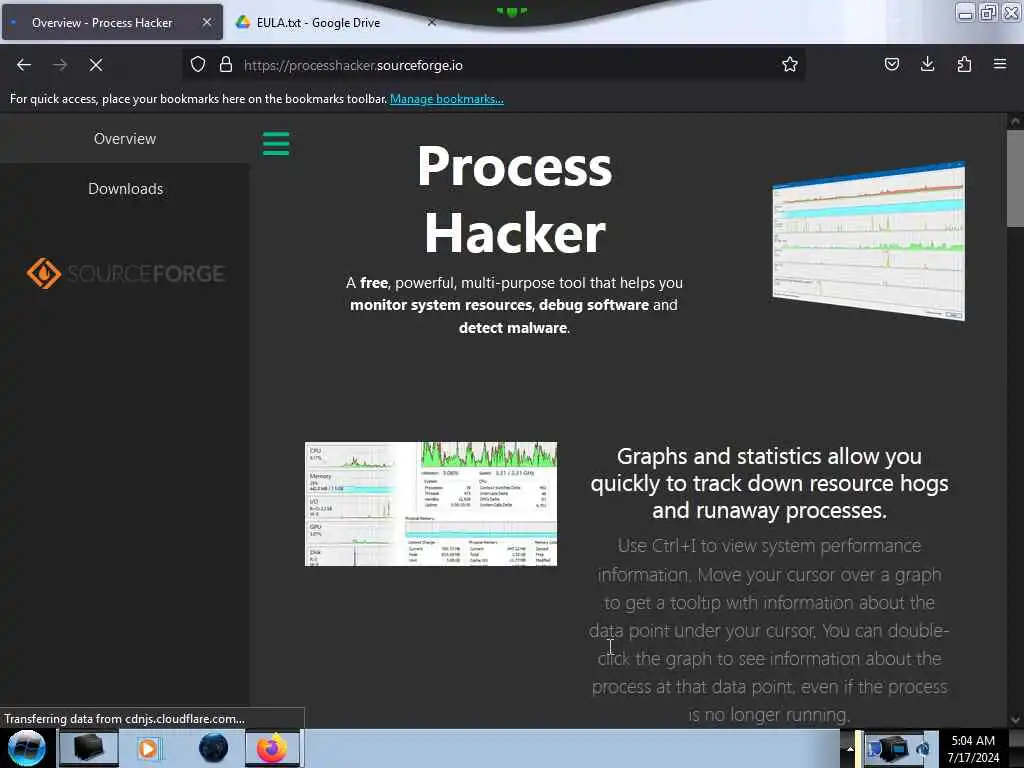Click the page vertical scrollbar thumb
The width and height of the screenshot is (1024, 768).
point(1015,178)
